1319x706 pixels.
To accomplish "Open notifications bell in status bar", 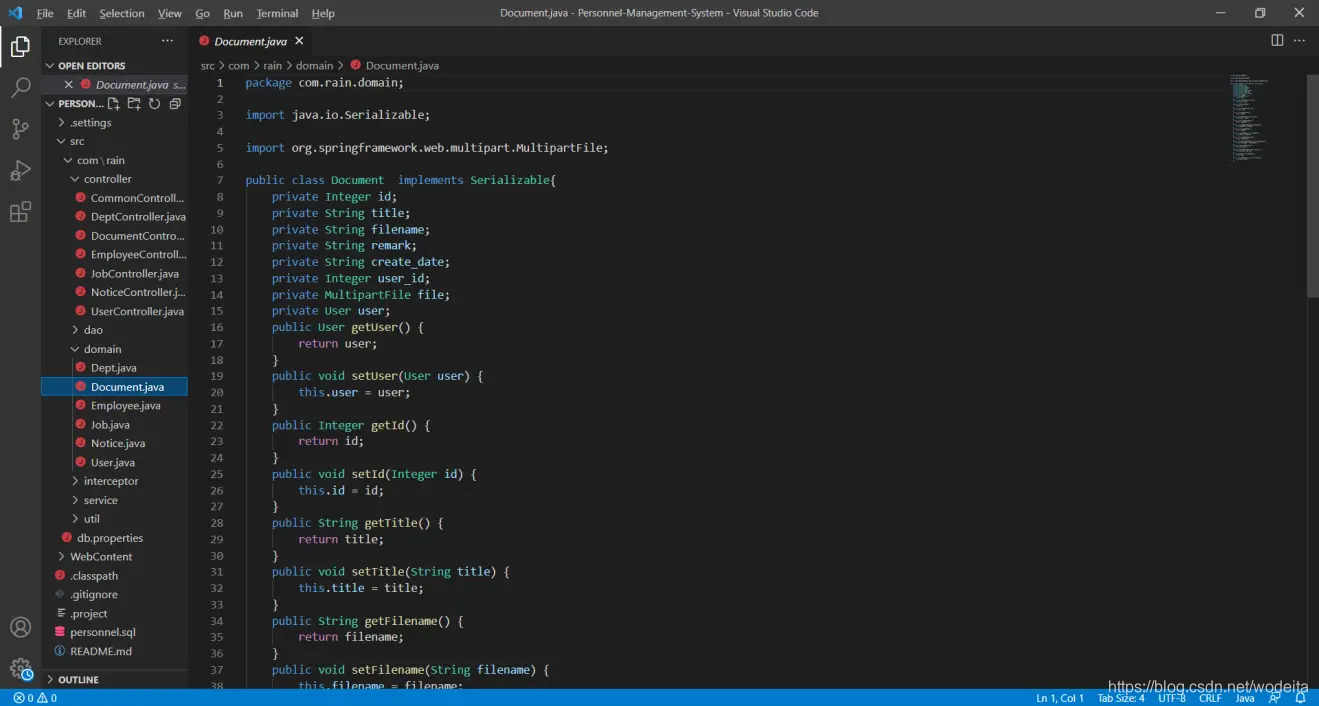I will click(x=1300, y=698).
